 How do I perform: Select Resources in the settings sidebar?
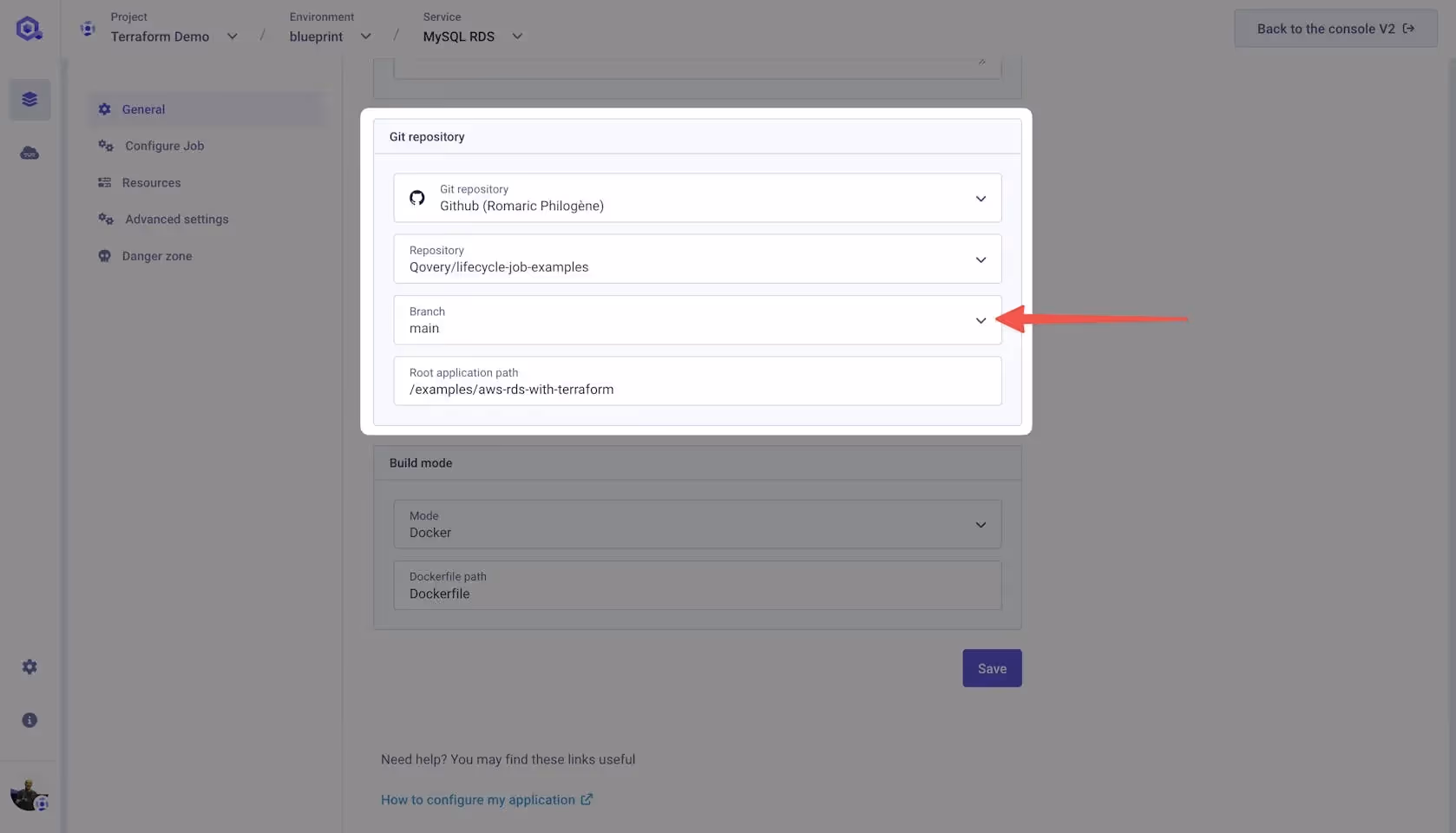[150, 182]
